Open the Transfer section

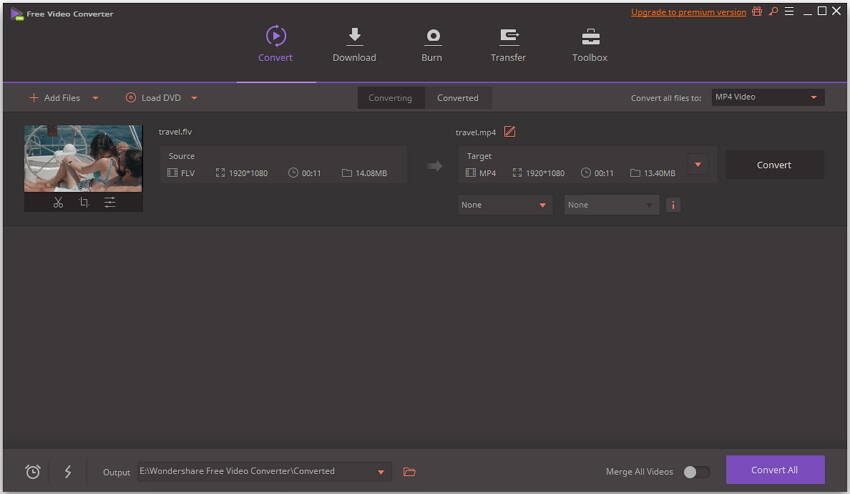[508, 44]
